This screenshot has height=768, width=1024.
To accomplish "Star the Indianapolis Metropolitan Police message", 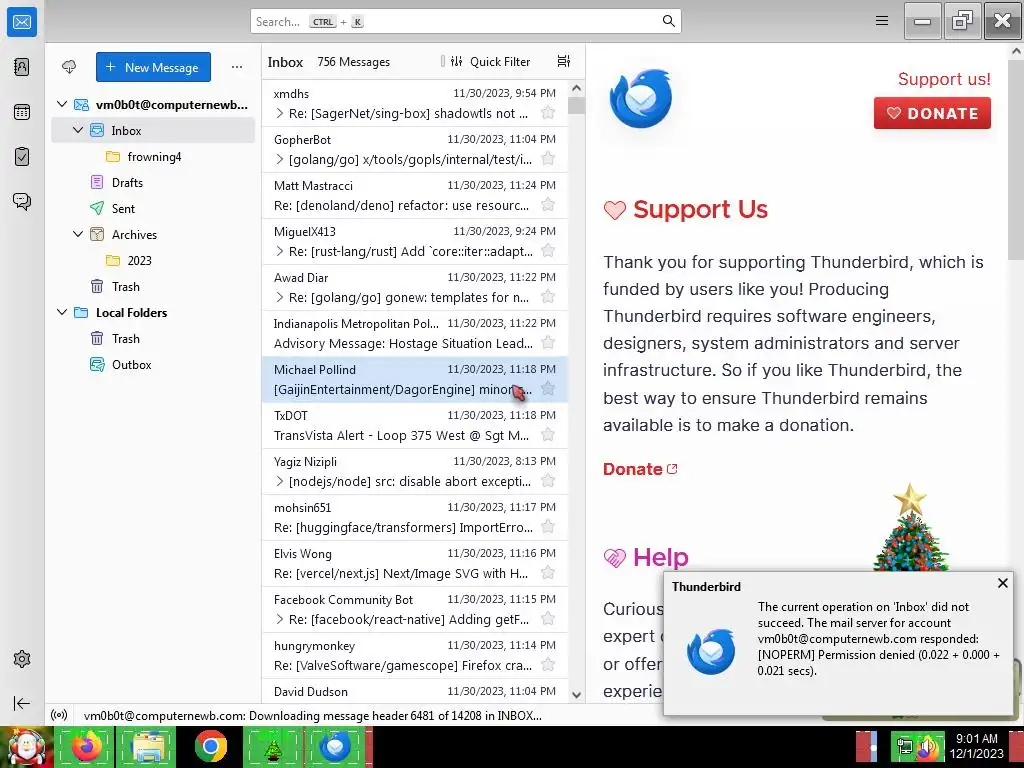I will pos(549,343).
